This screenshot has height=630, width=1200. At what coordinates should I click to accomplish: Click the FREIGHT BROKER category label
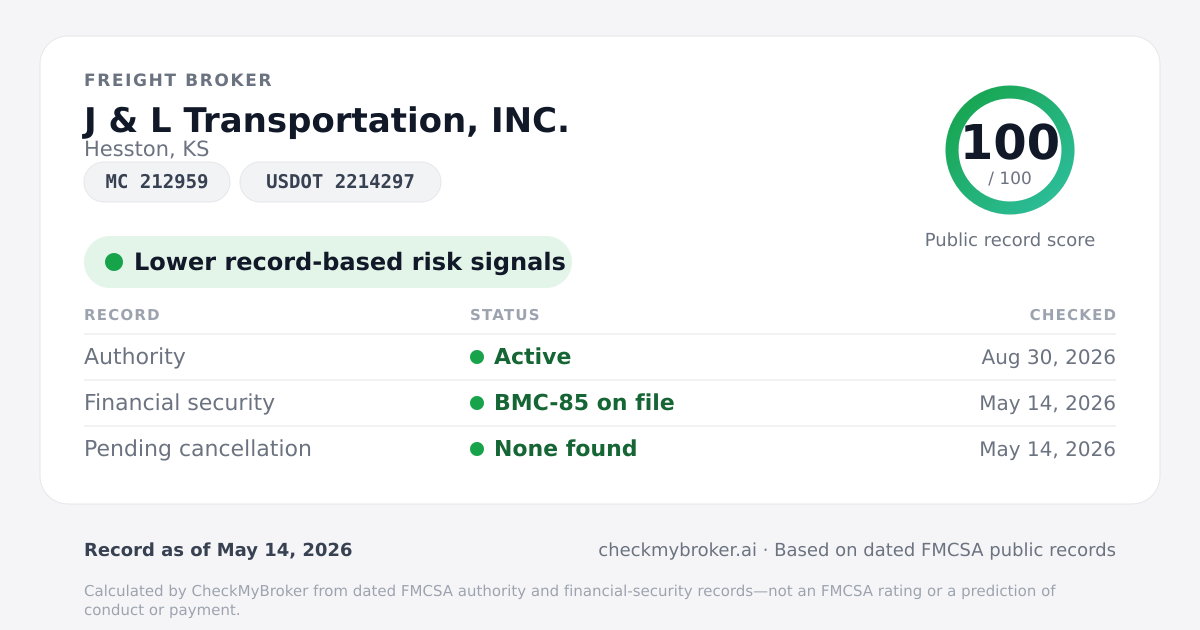click(x=178, y=80)
